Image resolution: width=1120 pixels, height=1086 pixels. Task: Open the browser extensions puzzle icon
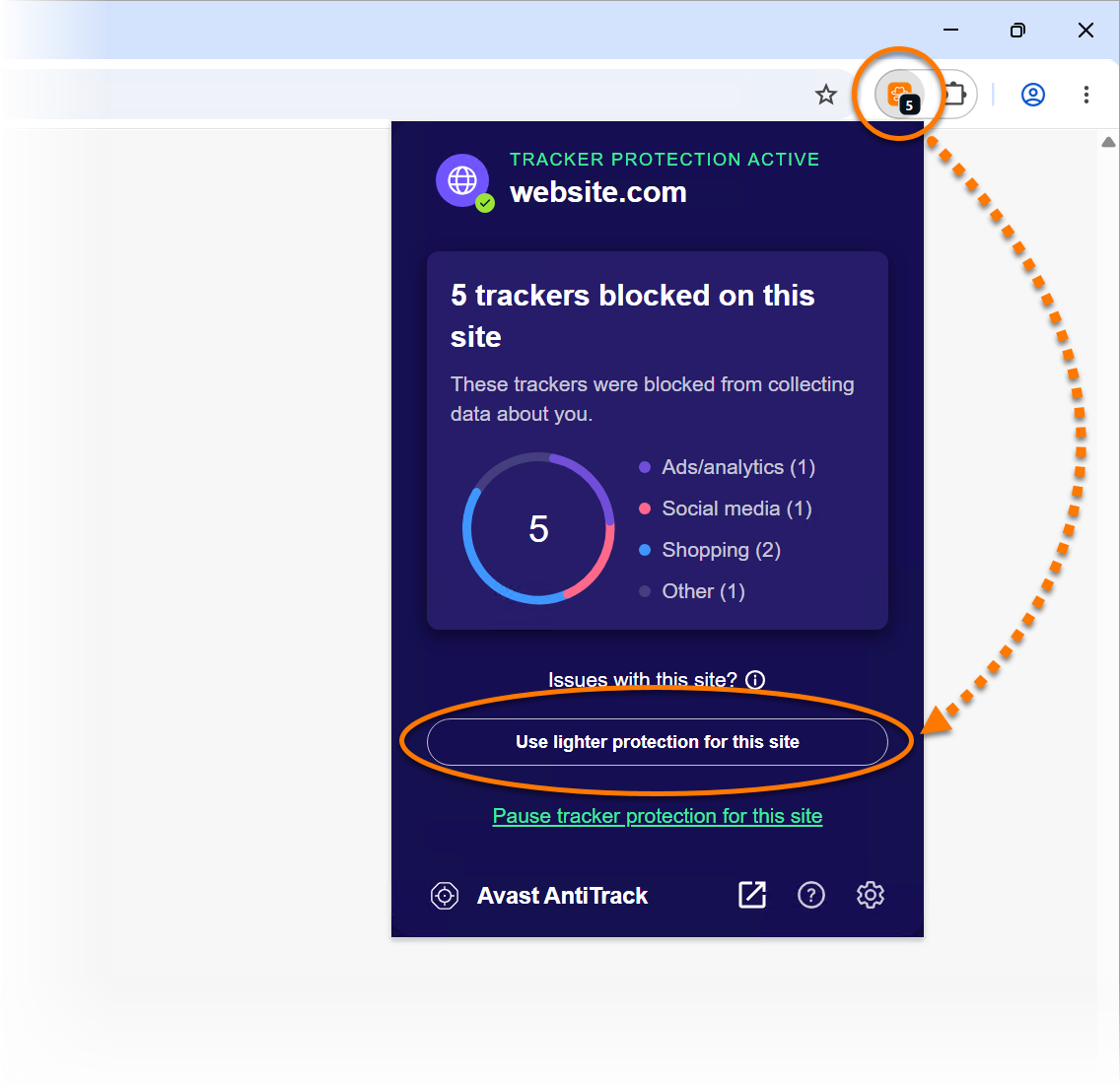click(955, 95)
